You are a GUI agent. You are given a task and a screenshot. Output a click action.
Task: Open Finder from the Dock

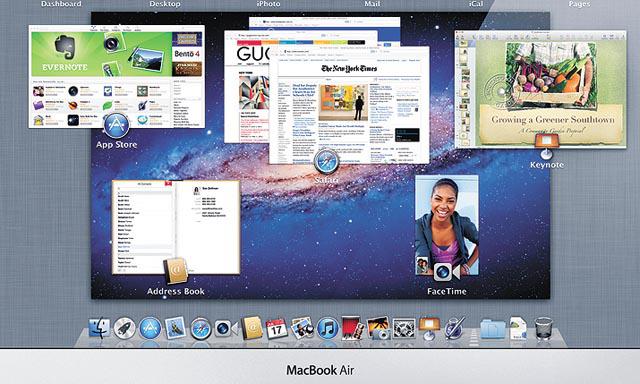[x=99, y=328]
